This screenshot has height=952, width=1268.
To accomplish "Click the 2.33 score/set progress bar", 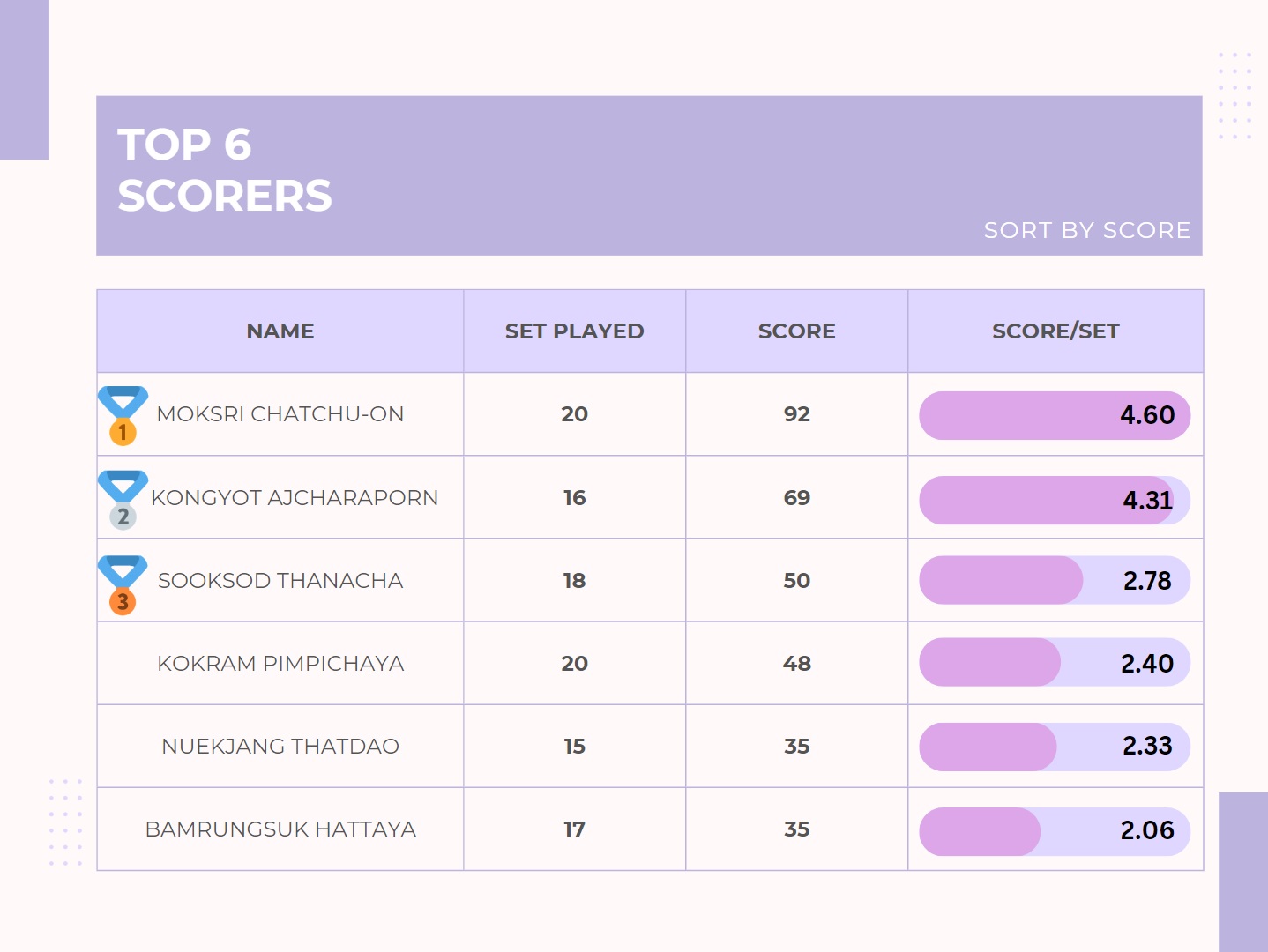I will pos(1055,747).
